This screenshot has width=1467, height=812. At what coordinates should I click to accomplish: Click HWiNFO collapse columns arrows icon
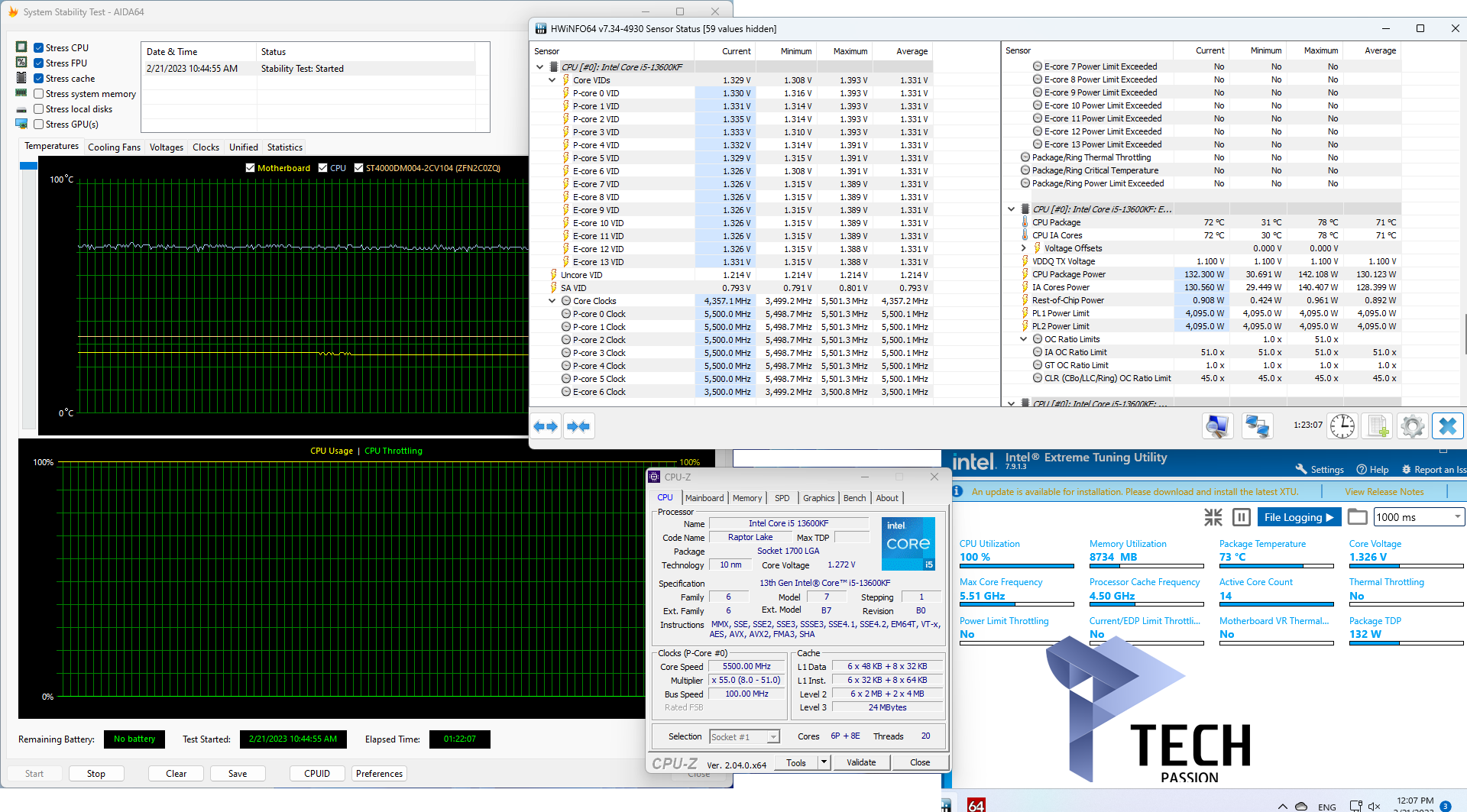pos(578,426)
